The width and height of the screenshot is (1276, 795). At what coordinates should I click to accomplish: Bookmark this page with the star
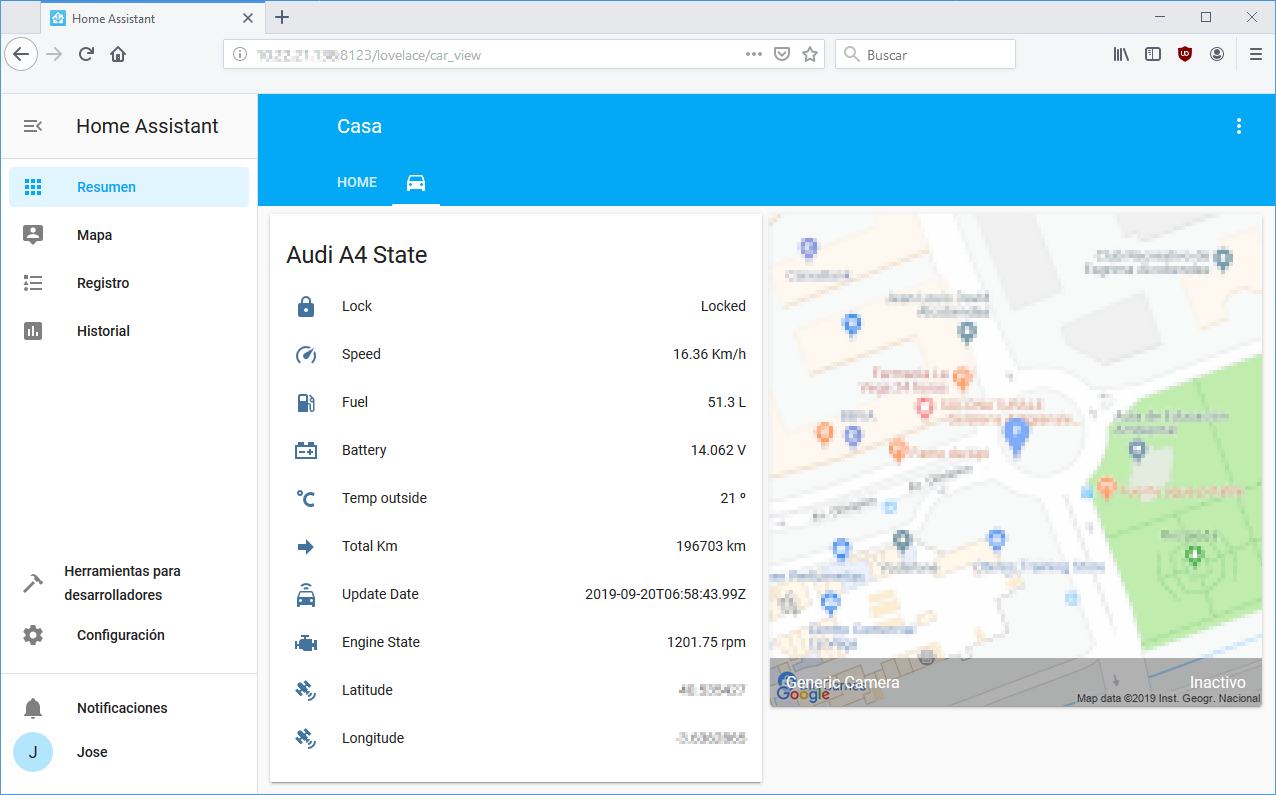[810, 54]
